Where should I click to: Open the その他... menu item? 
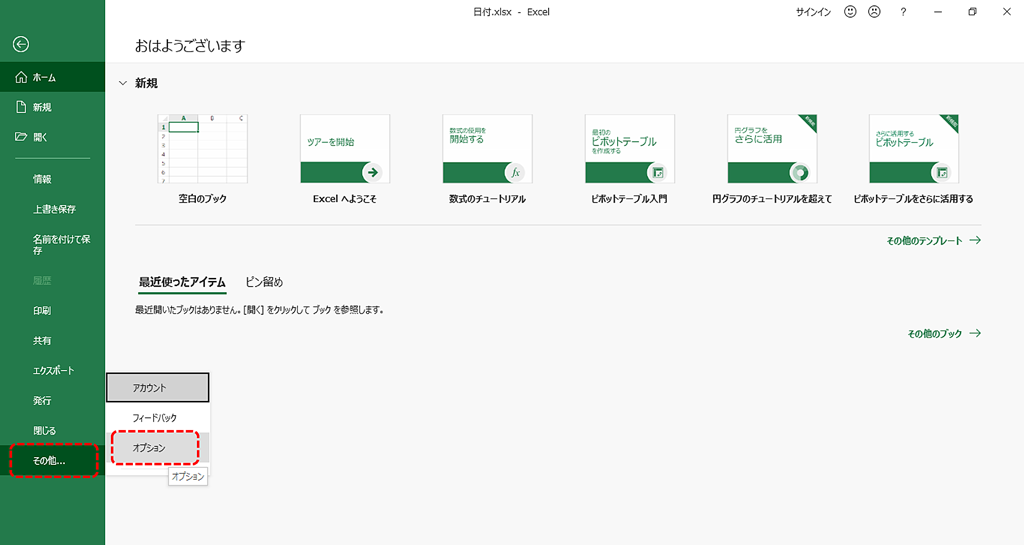point(52,461)
